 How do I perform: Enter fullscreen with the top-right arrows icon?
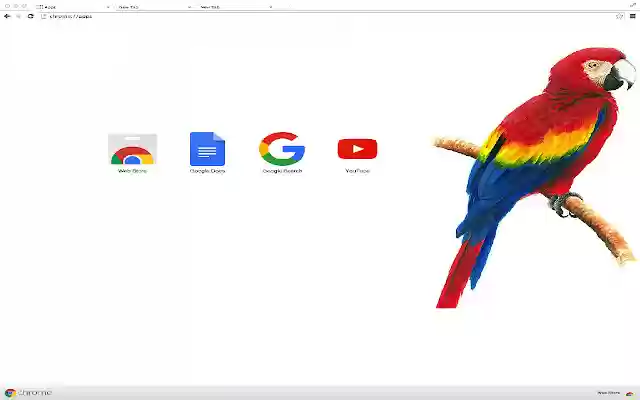click(x=633, y=5)
